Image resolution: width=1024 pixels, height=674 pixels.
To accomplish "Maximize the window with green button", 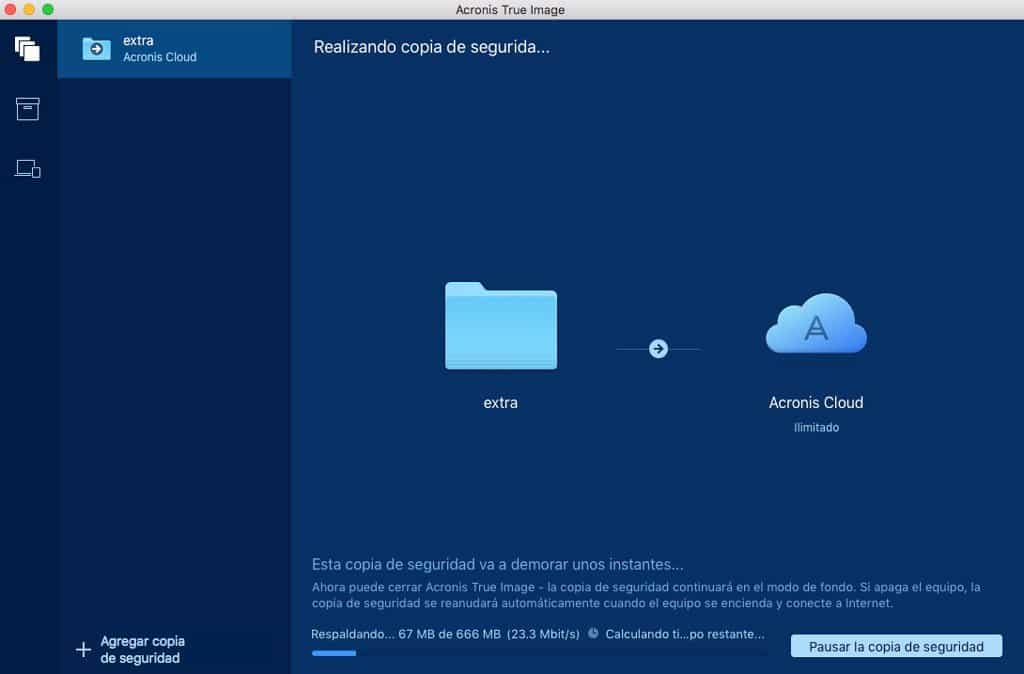I will point(47,9).
